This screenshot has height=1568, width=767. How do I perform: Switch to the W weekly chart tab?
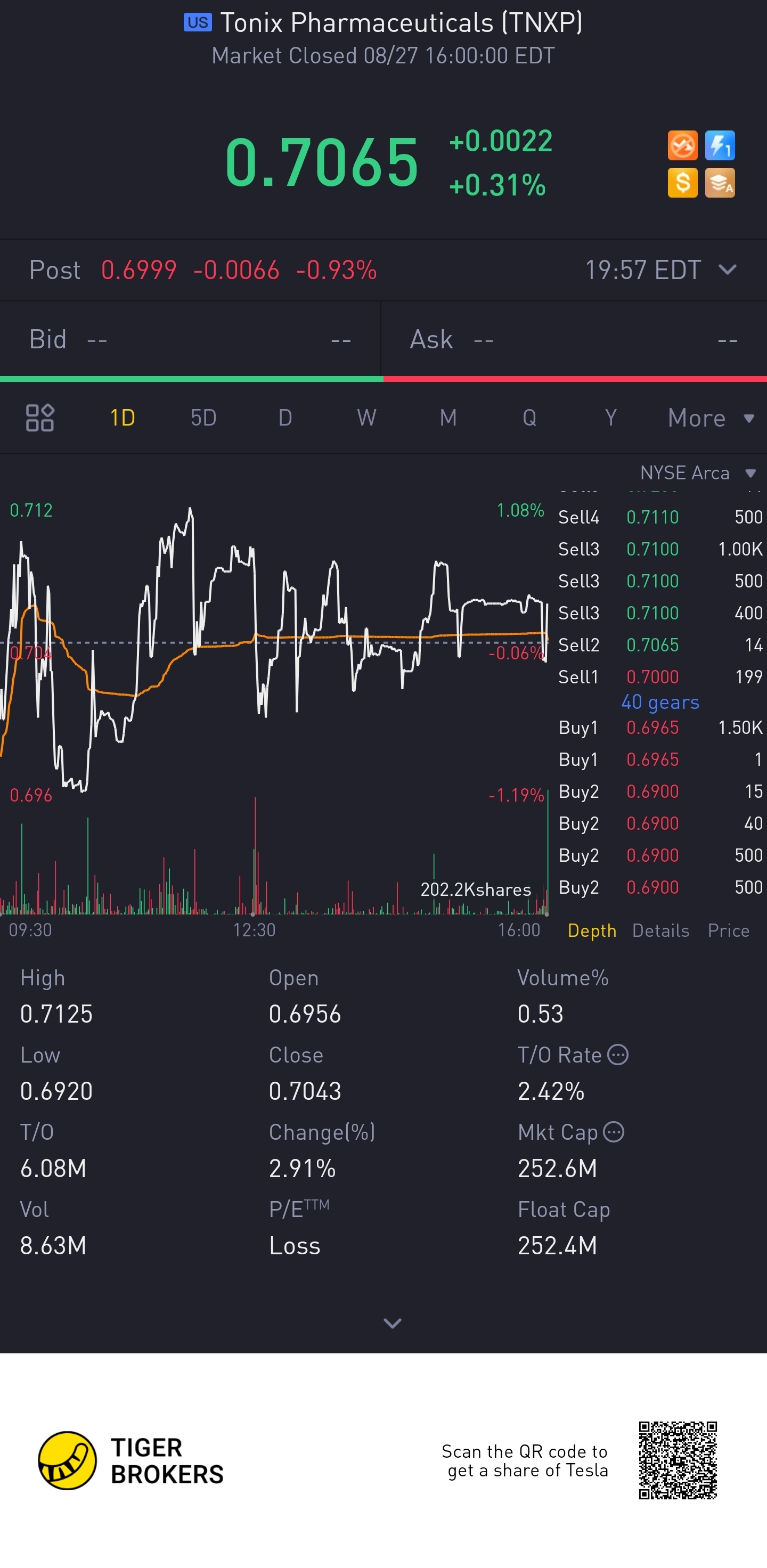pyautogui.click(x=366, y=418)
